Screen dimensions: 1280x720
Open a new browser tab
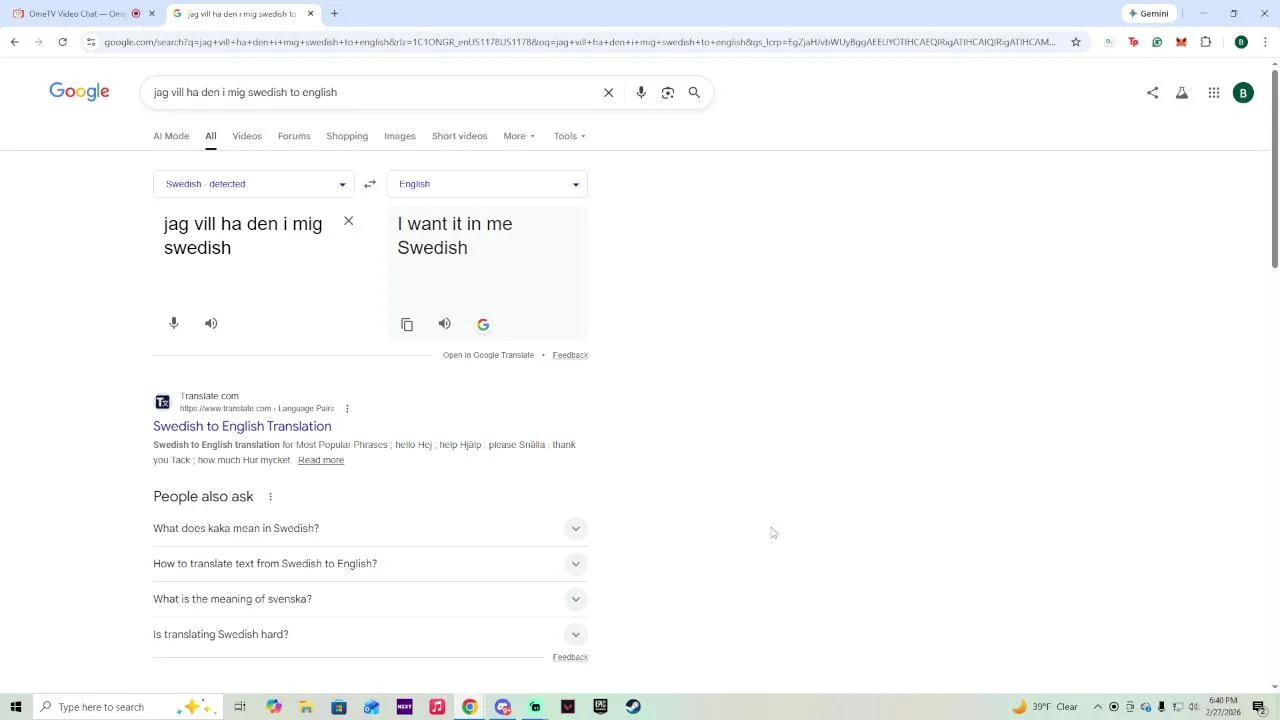pos(334,14)
